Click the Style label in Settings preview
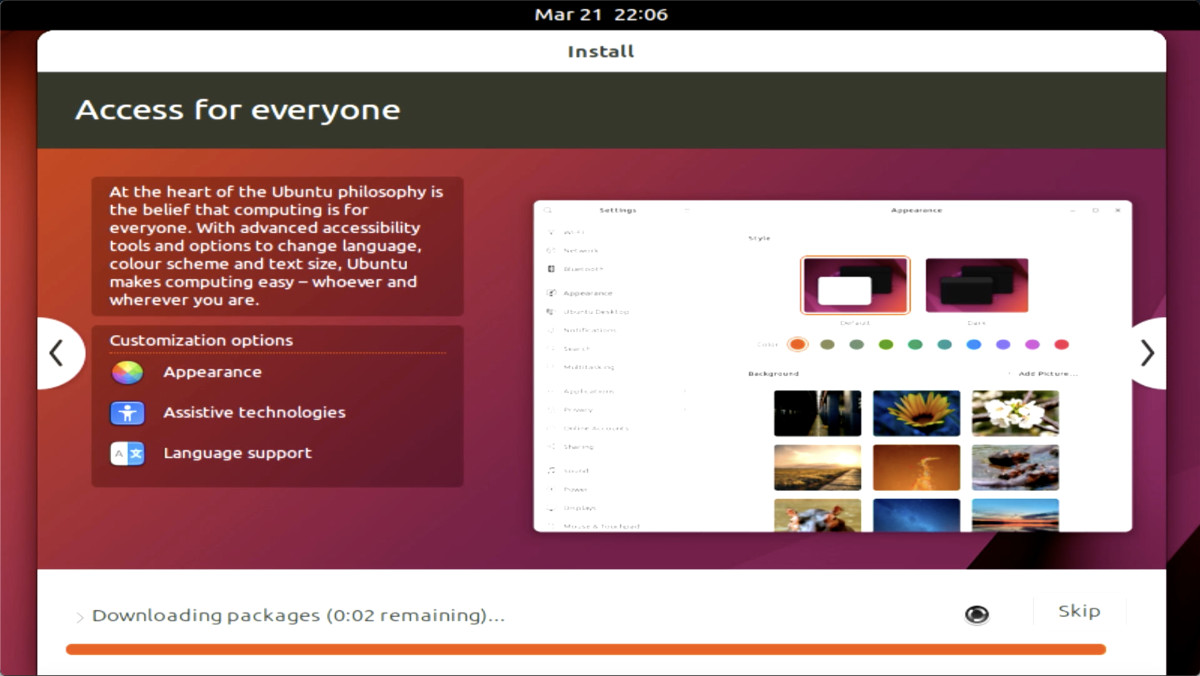The width and height of the screenshot is (1200, 676). pyautogui.click(x=759, y=238)
